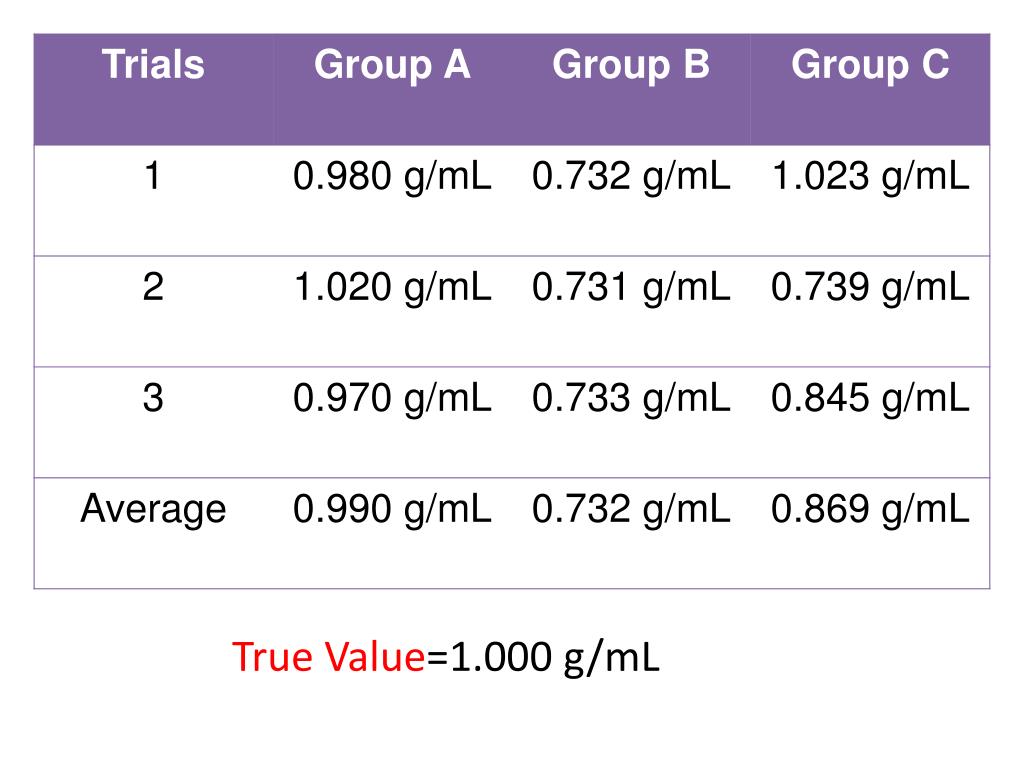Viewport: 1024px width, 768px height.
Task: Click the Average row label
Action: [x=153, y=509]
